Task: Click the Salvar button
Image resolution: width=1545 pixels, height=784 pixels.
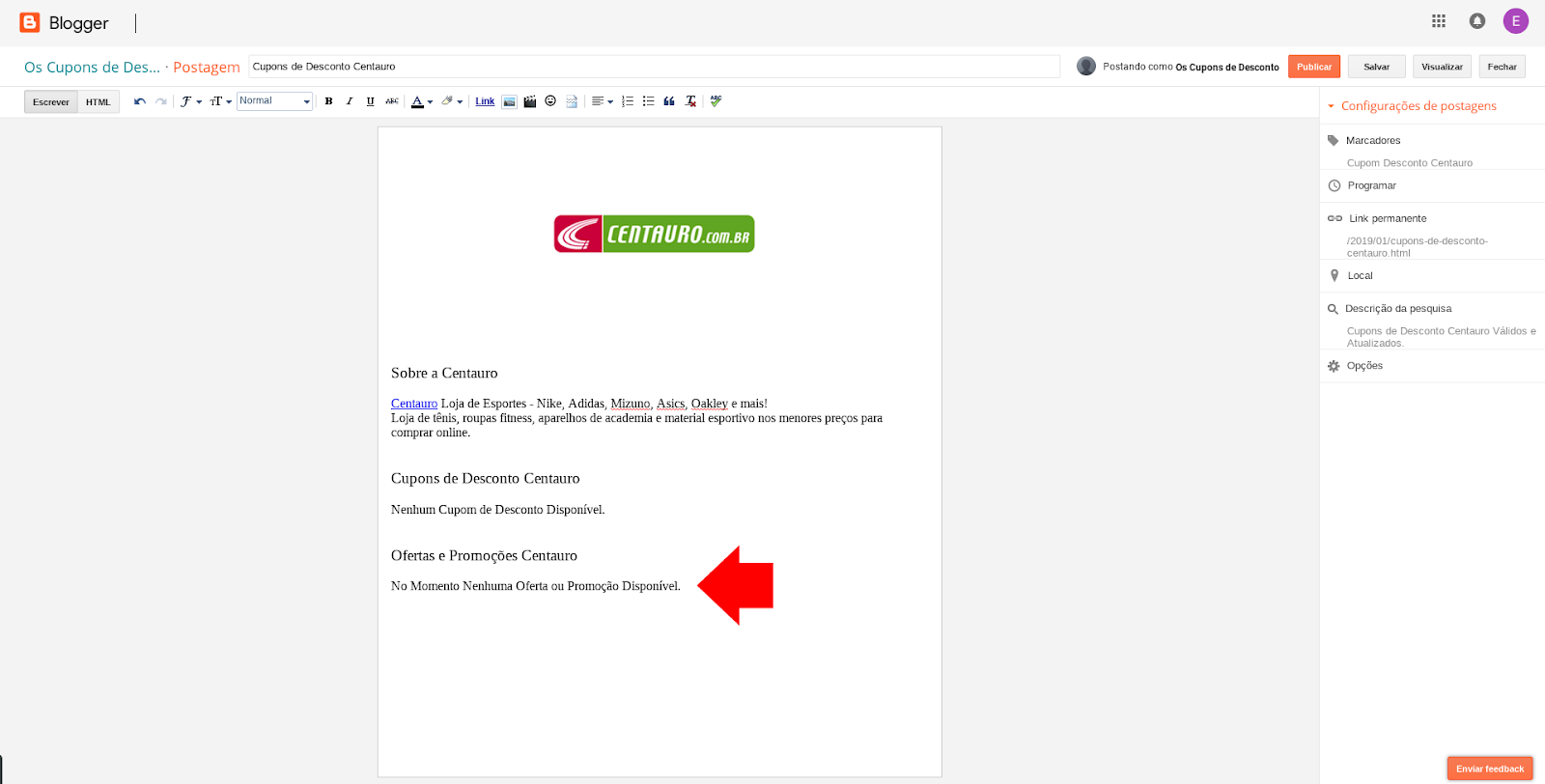Action: click(1377, 67)
